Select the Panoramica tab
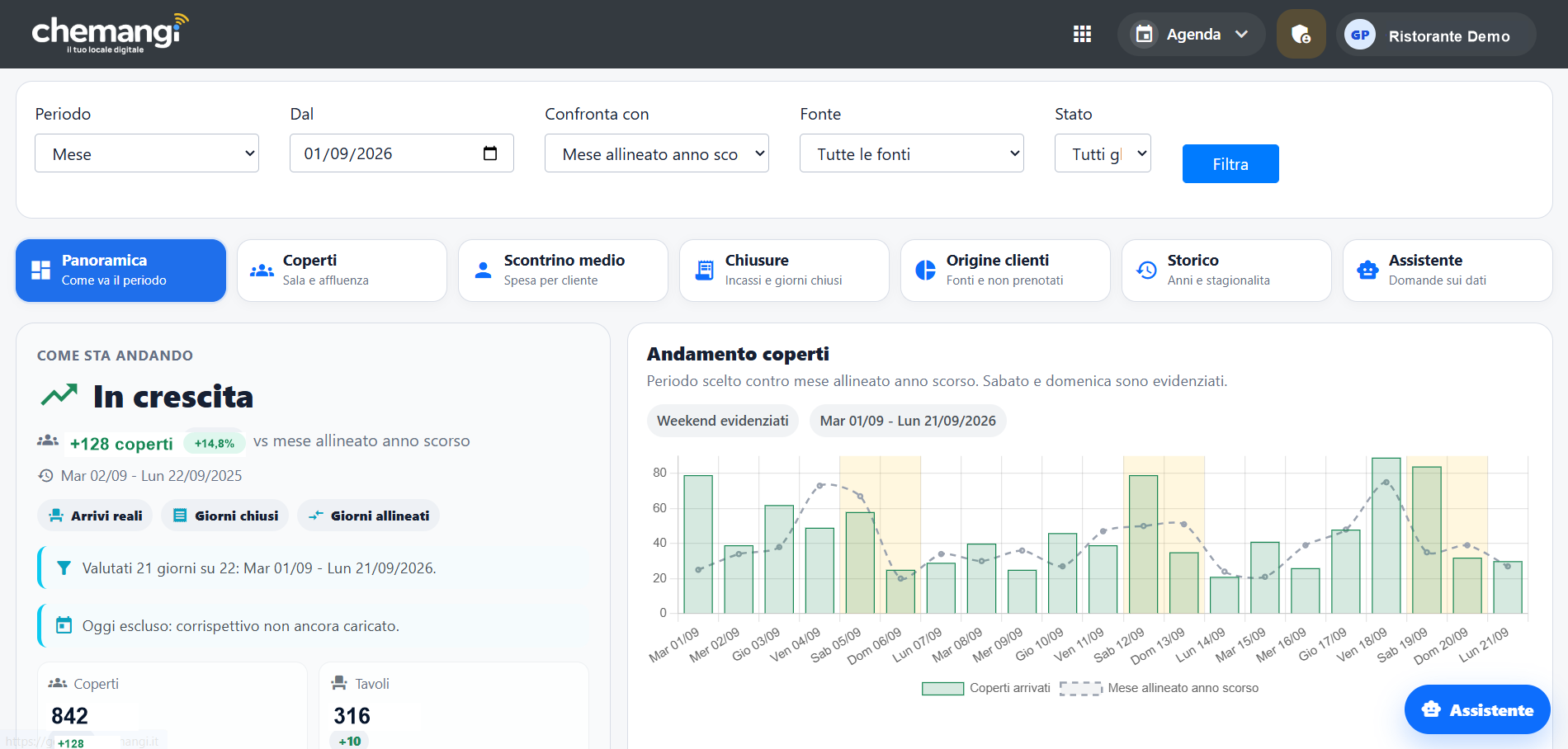This screenshot has width=1568, height=749. pos(120,271)
